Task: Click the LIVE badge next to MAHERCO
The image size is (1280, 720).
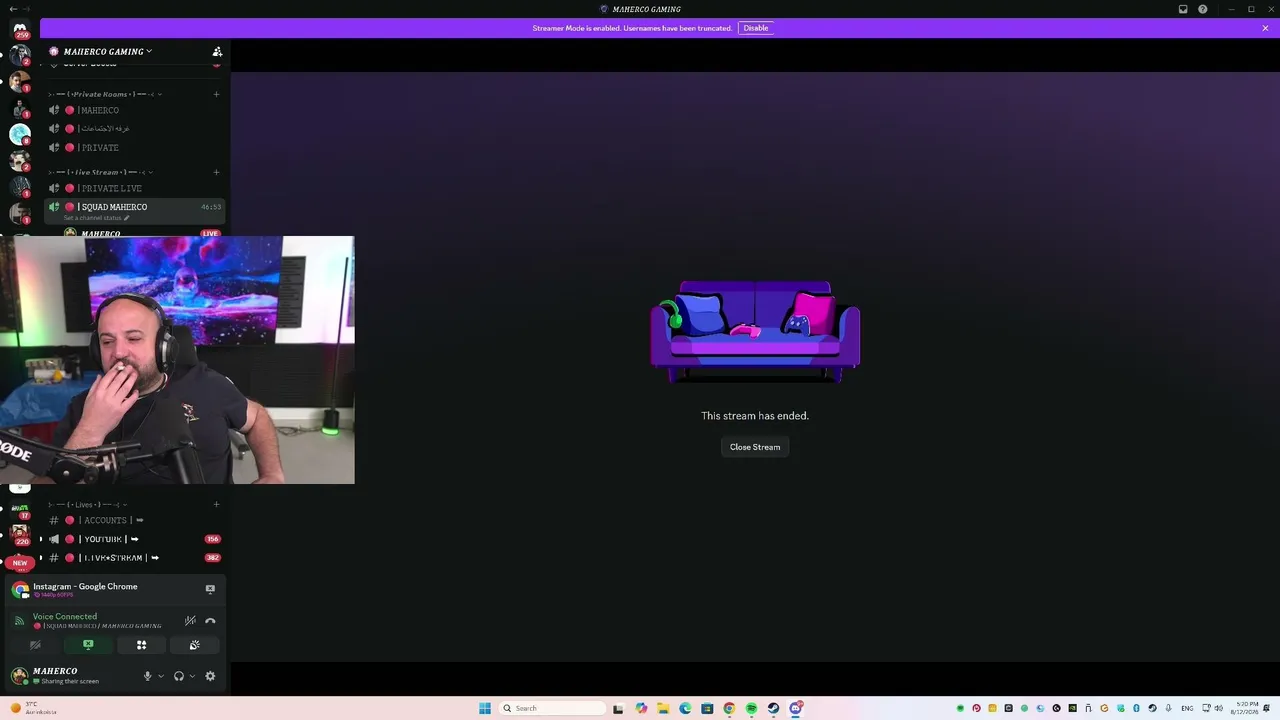Action: (x=210, y=233)
